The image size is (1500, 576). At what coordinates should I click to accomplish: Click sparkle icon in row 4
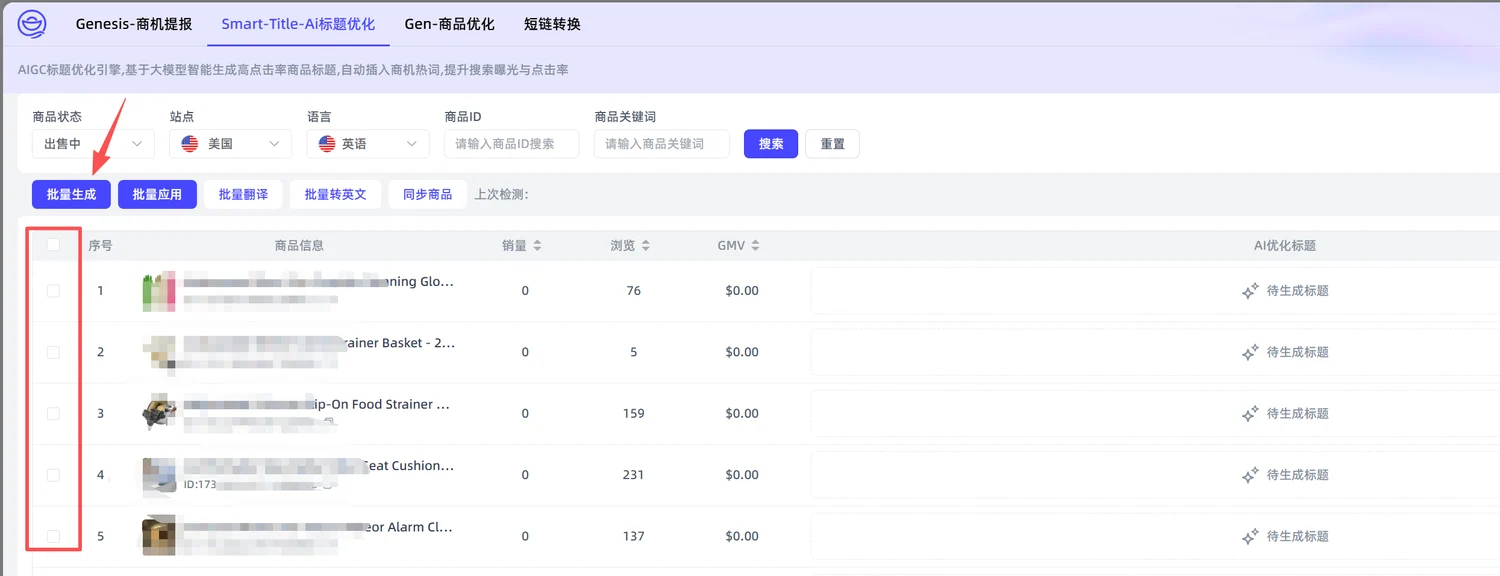(x=1250, y=475)
